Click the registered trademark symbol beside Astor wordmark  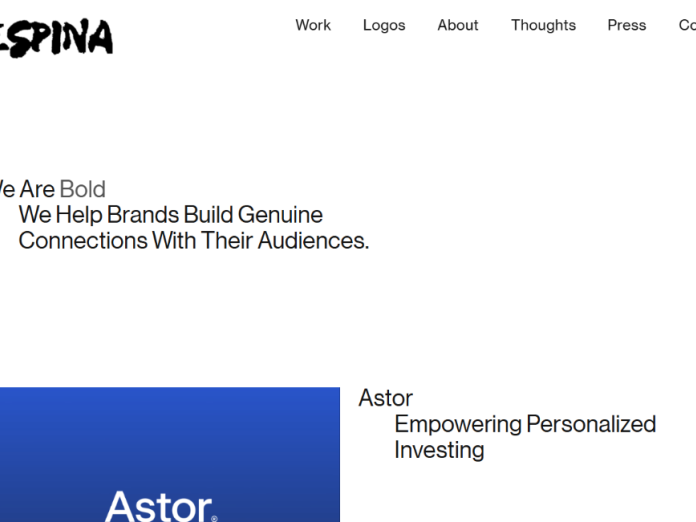(x=214, y=518)
